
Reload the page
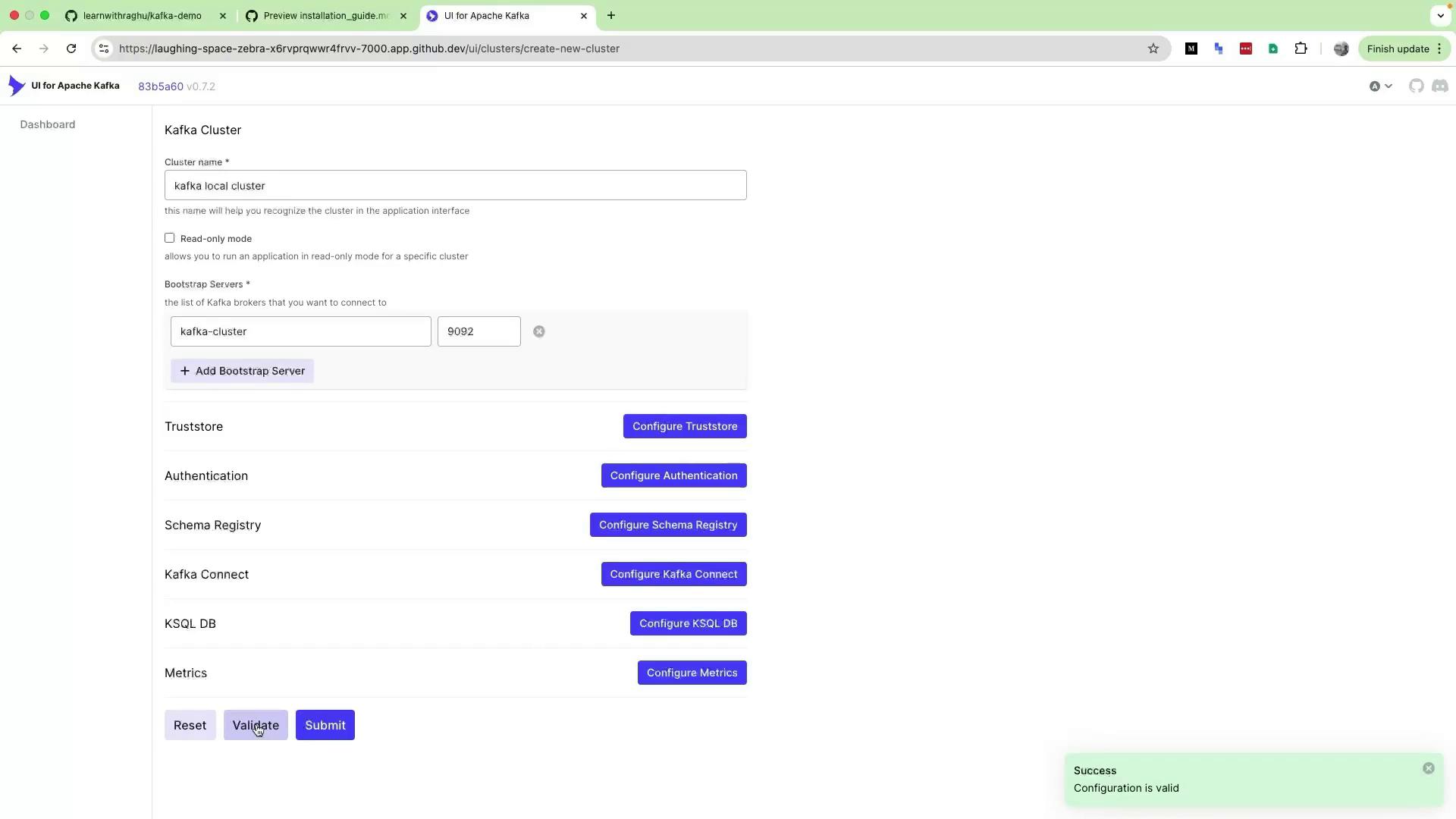[x=71, y=49]
